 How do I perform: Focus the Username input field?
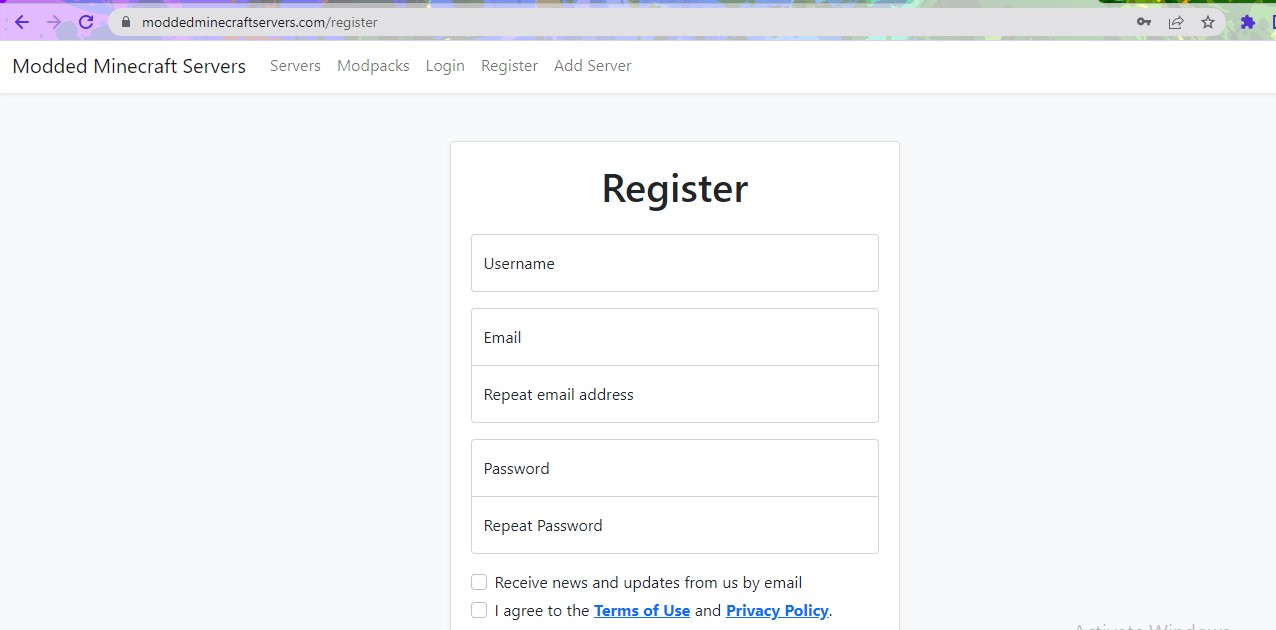tap(675, 263)
